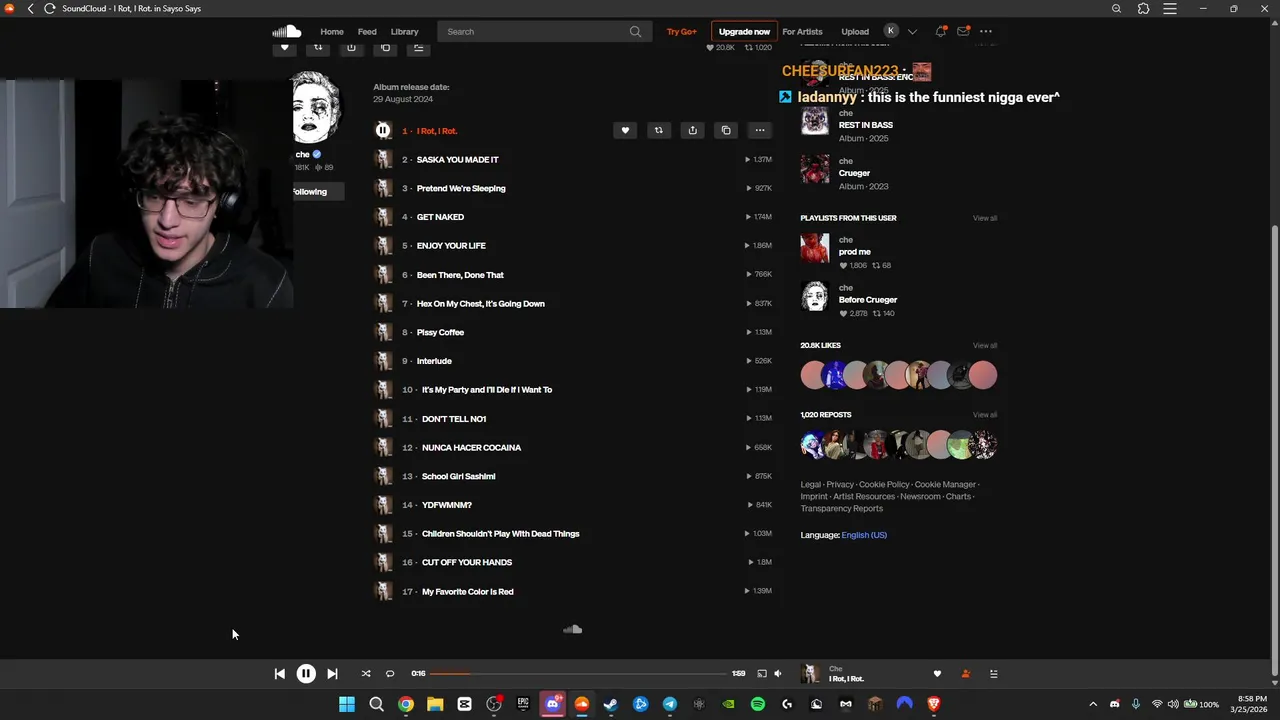Open the cast icon in player bar
Image resolution: width=1280 pixels, height=720 pixels.
point(761,674)
